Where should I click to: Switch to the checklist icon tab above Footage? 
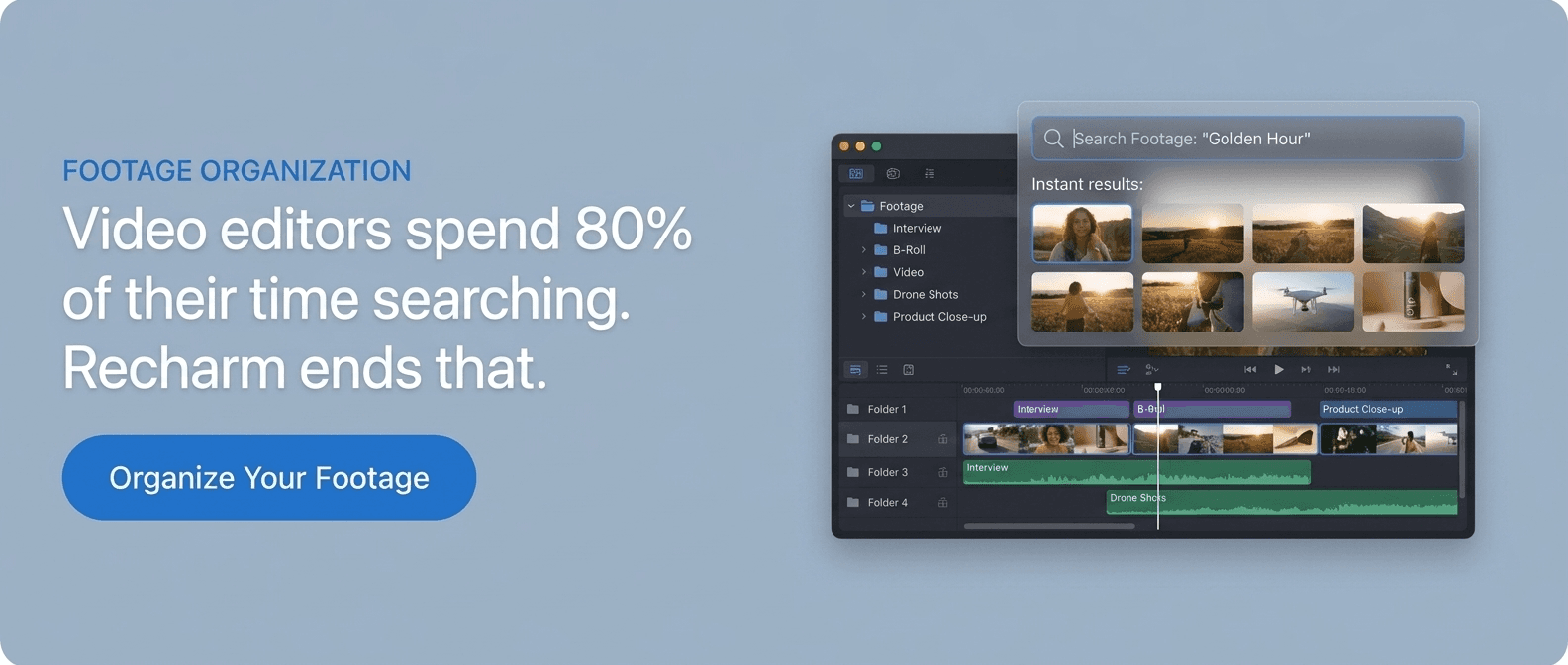pos(930,173)
